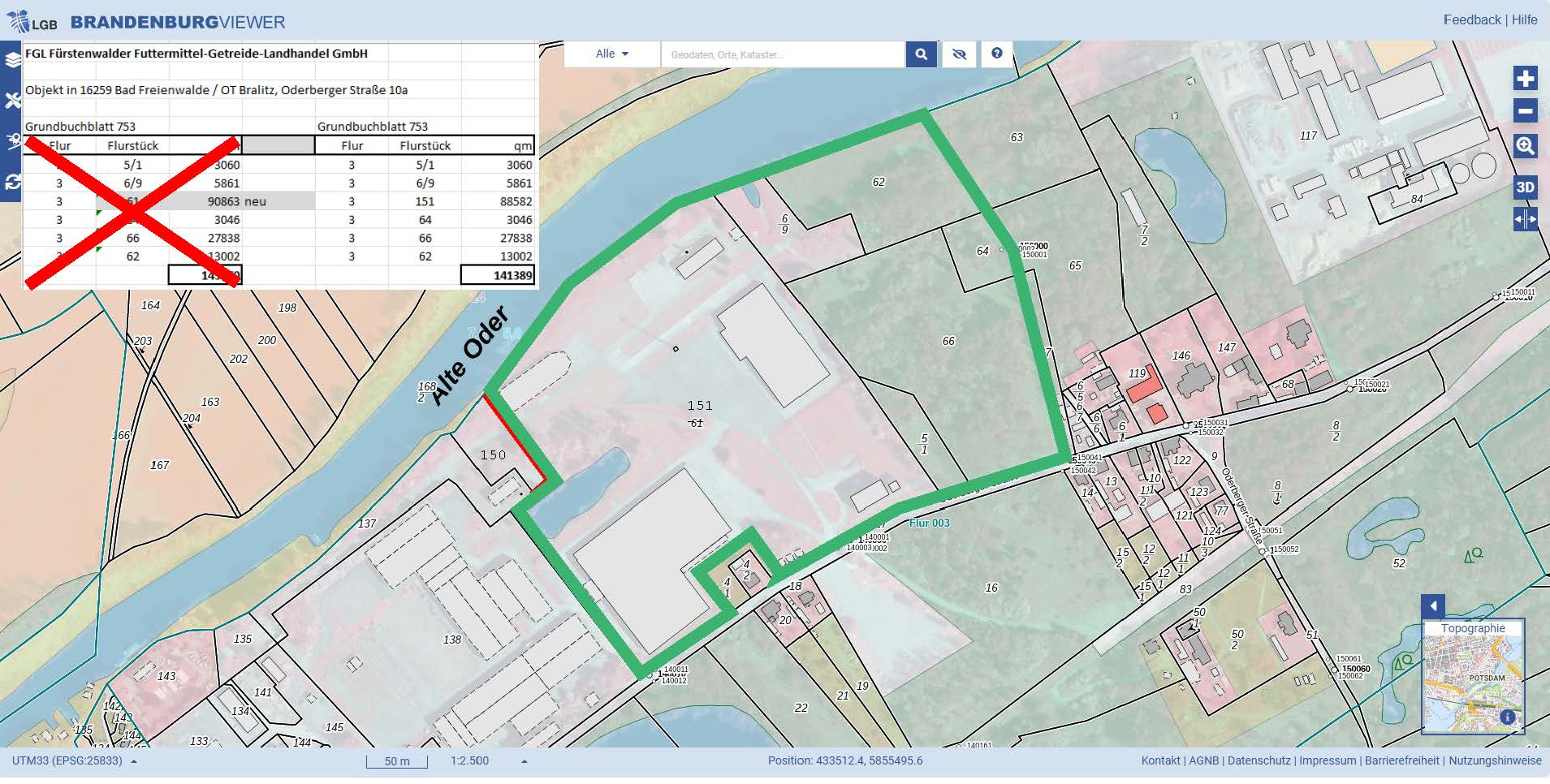This screenshot has height=784, width=1550.
Task: Select the drawing compass tool icon
Action: 11,141
